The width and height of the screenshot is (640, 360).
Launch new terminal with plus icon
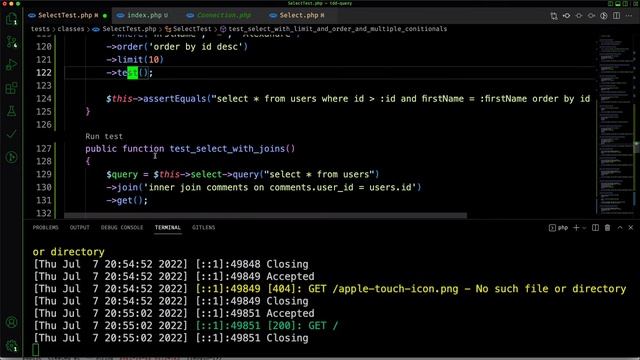pyautogui.click(x=576, y=228)
